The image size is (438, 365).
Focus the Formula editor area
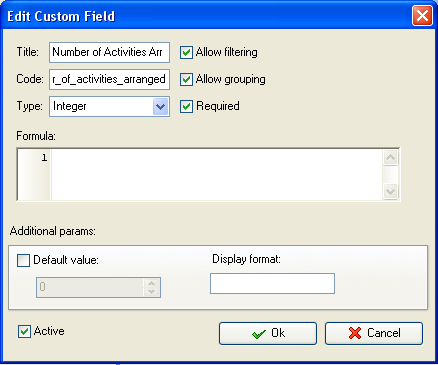coord(217,175)
